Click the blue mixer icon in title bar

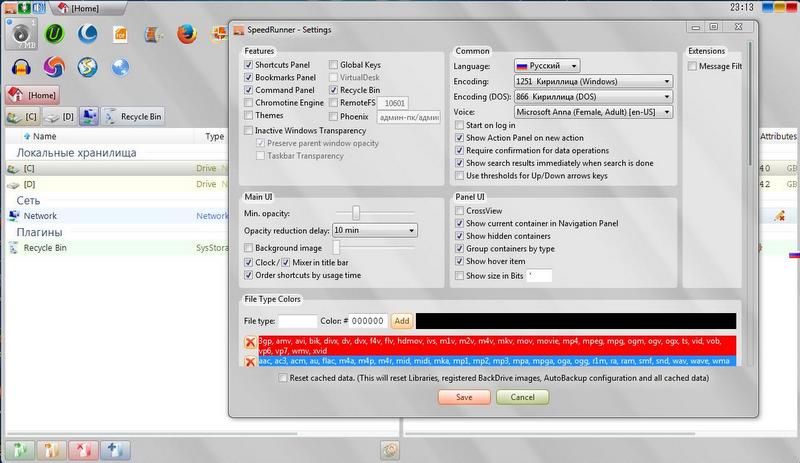[x=39, y=7]
